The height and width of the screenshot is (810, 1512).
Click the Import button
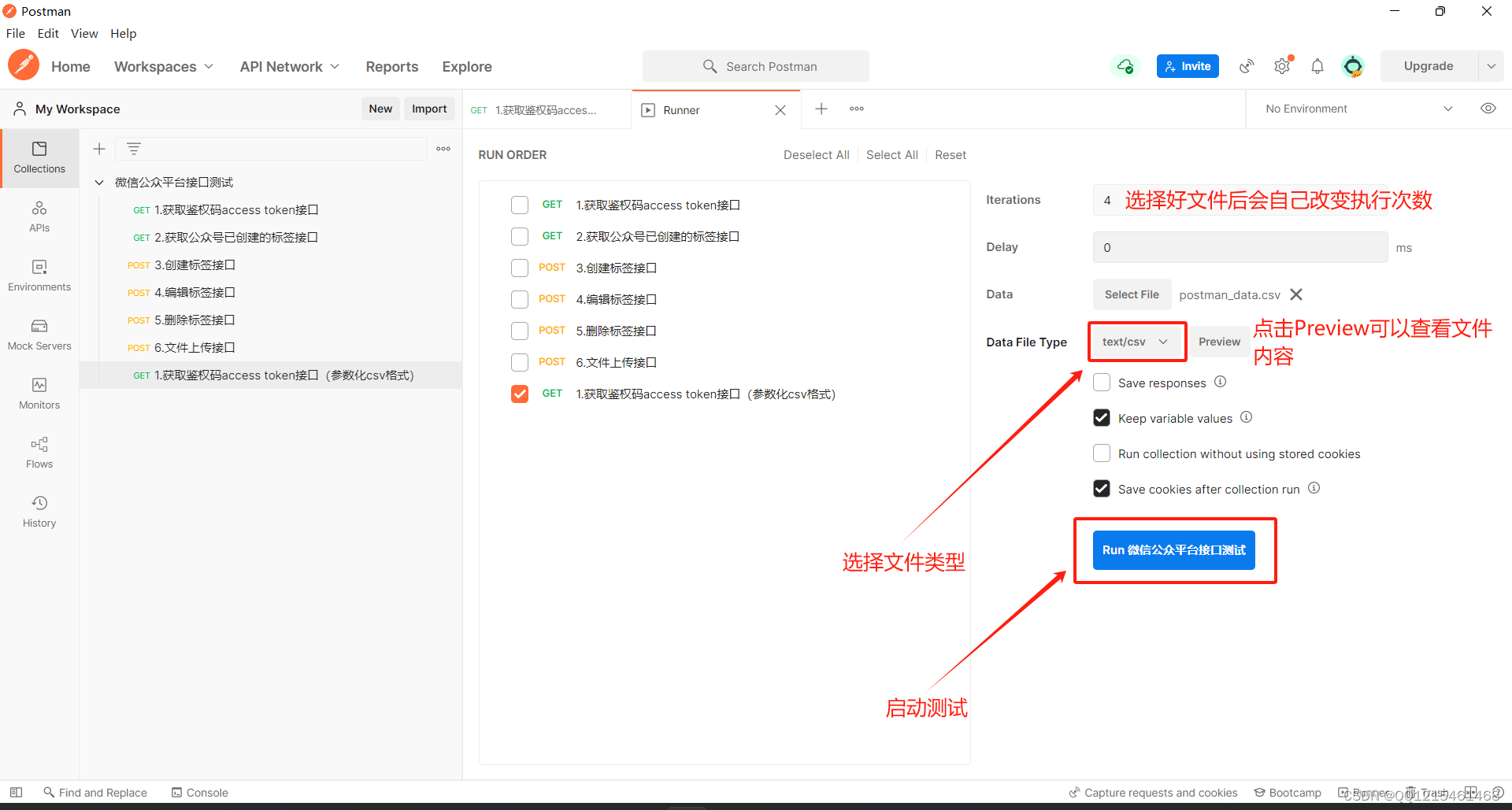[x=429, y=109]
